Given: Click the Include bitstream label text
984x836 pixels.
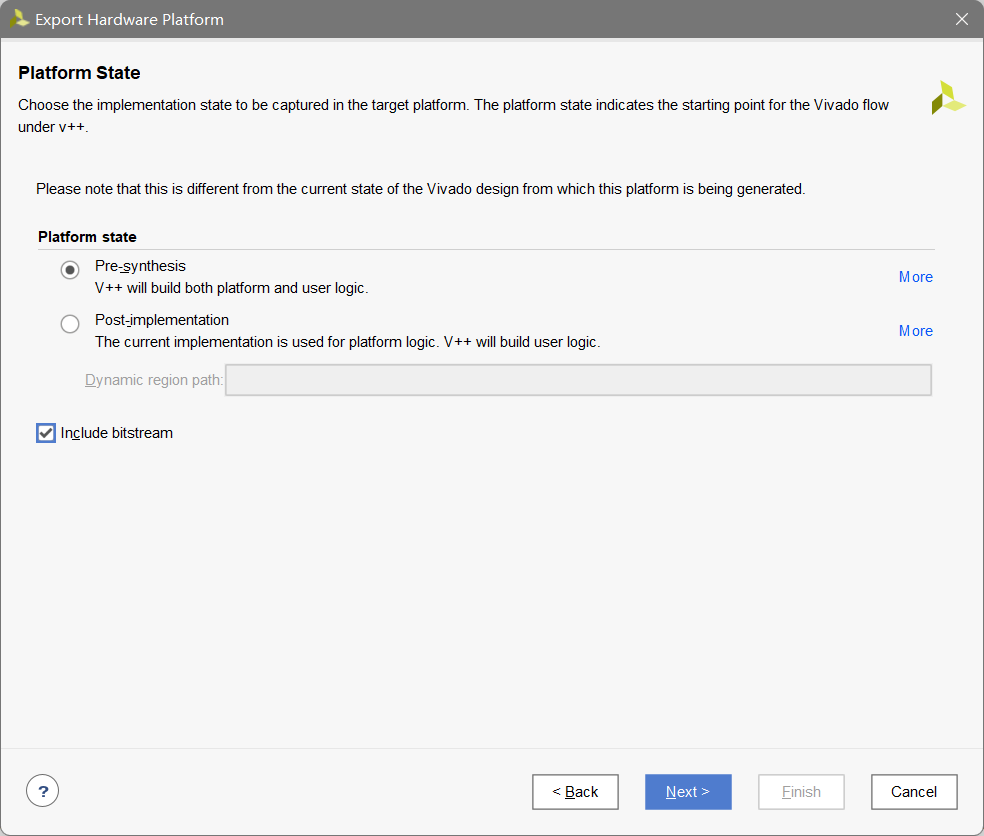Looking at the screenshot, I should [117, 433].
